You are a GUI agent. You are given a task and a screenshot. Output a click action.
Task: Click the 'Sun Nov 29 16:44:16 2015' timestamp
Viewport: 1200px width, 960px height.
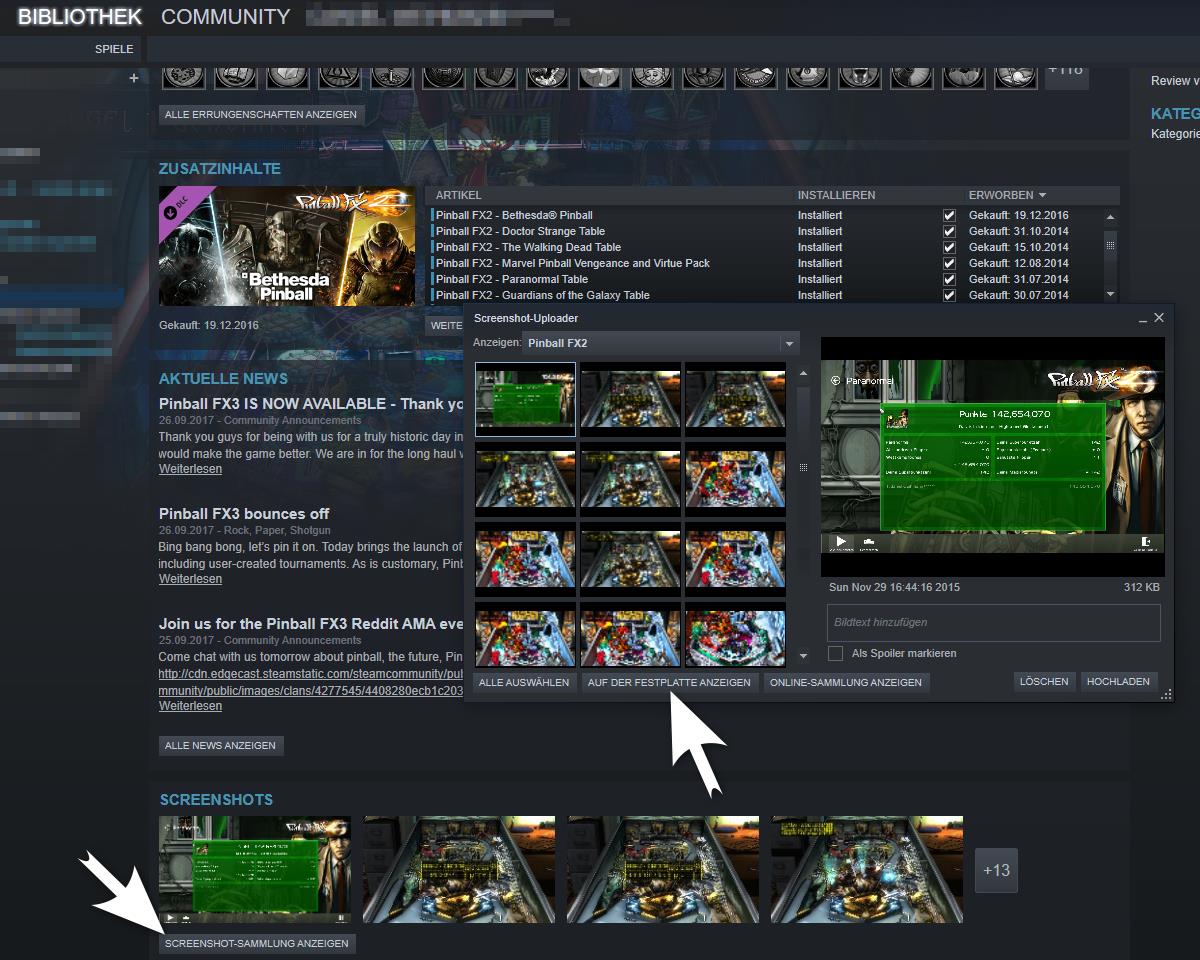894,588
